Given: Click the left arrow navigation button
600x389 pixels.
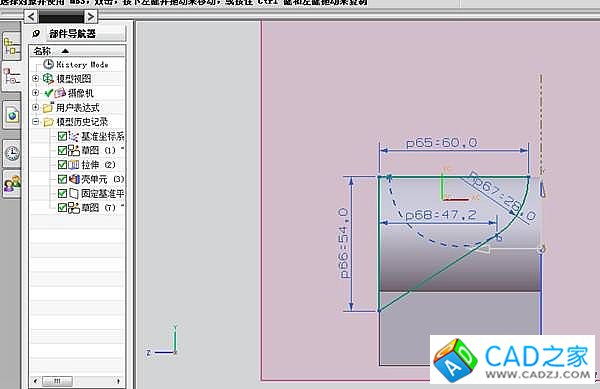Looking at the screenshot, I should pos(31,16).
